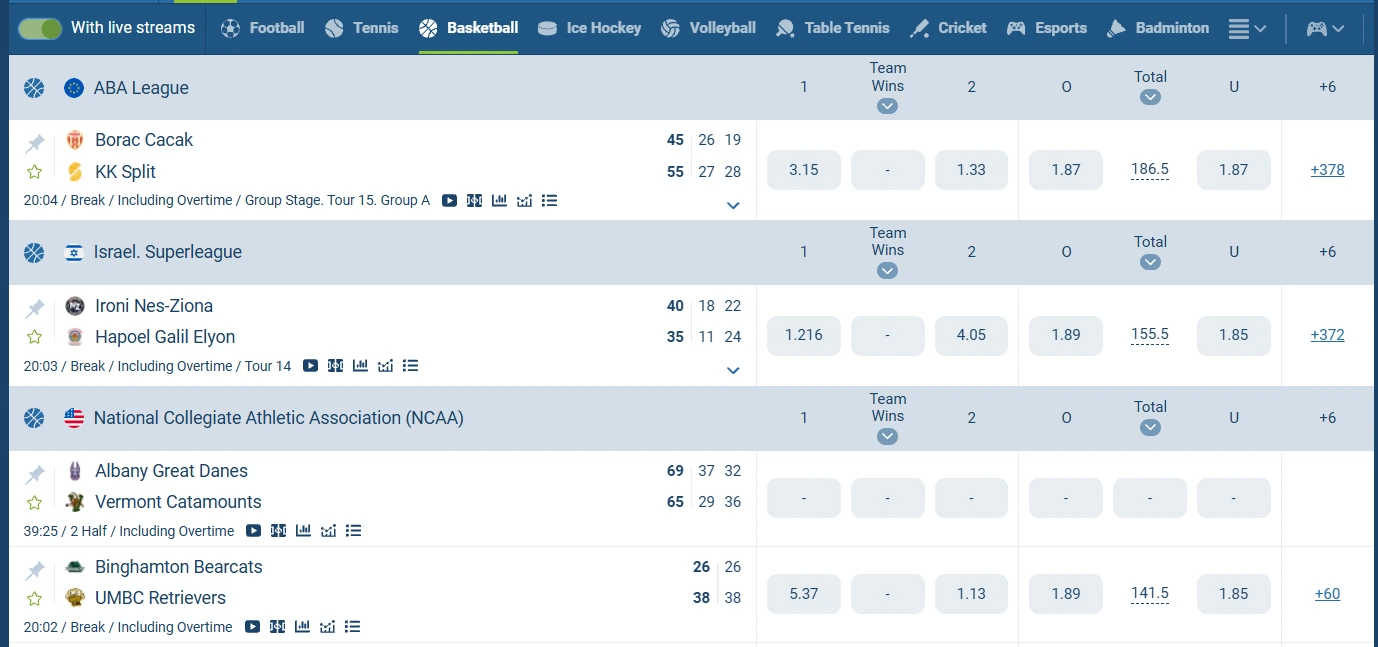1378x647 pixels.
Task: Click the esports gamepad icon at far right
Action: [x=1325, y=28]
